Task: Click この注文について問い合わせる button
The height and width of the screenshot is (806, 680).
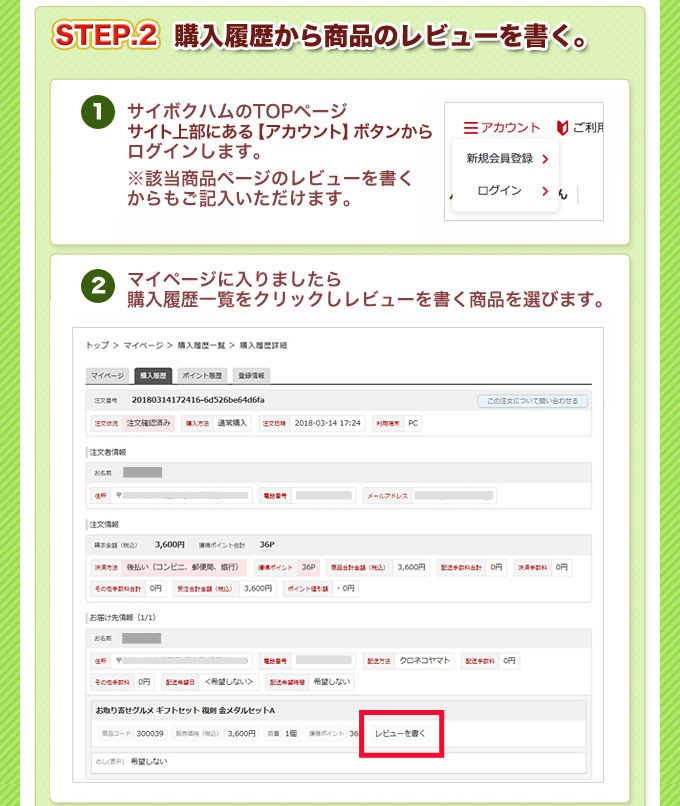Action: point(532,401)
